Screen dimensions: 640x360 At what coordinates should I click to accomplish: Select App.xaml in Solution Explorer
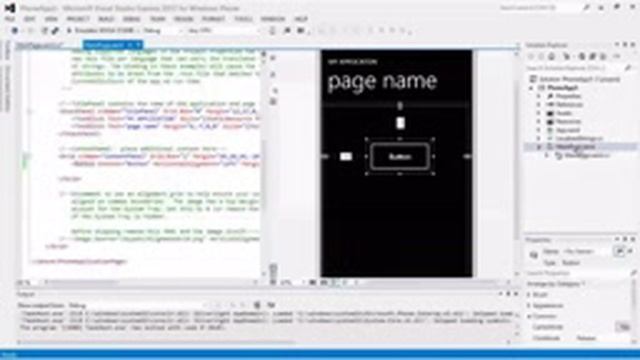pos(567,130)
